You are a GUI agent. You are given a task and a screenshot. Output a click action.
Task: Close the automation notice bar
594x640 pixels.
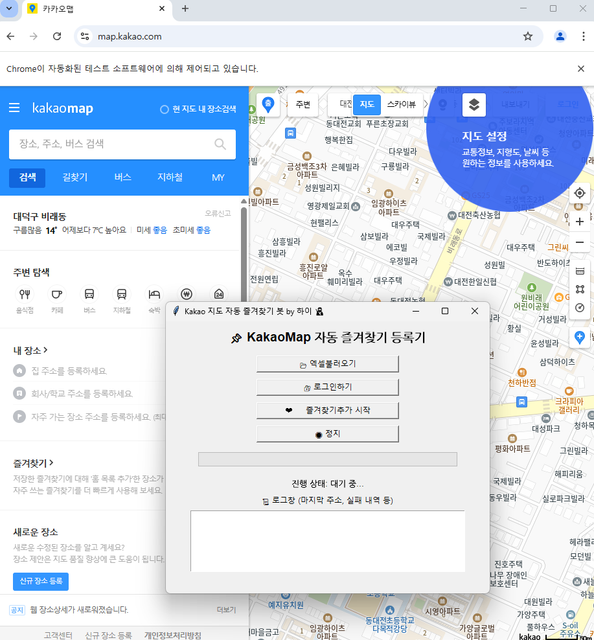581,69
